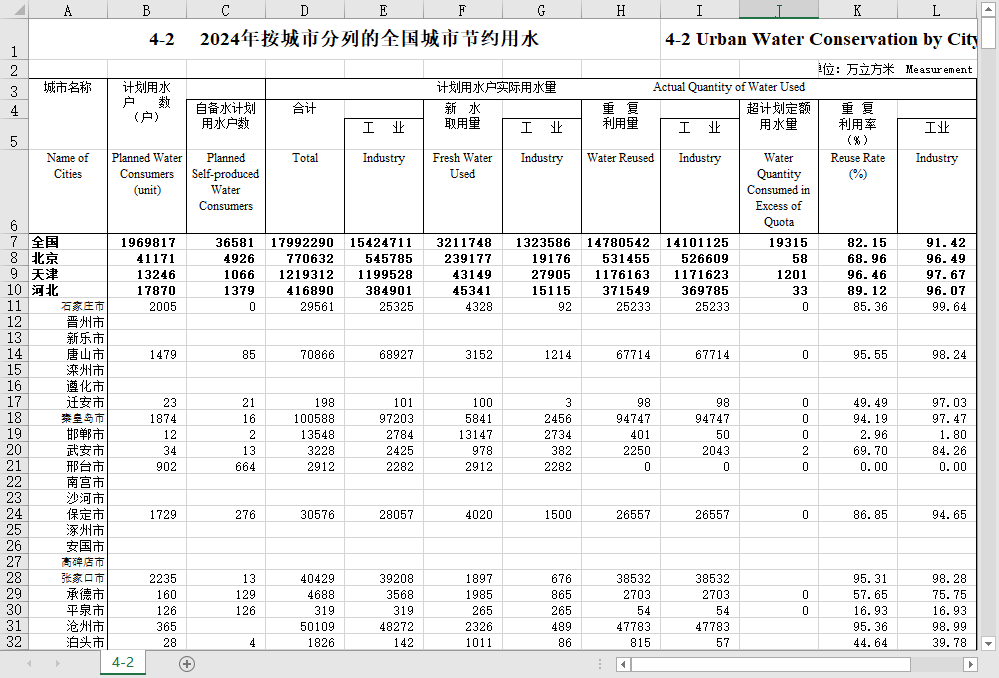This screenshot has height=678, width=999.
Task: Add a new sheet with the plus icon
Action: pos(187,664)
